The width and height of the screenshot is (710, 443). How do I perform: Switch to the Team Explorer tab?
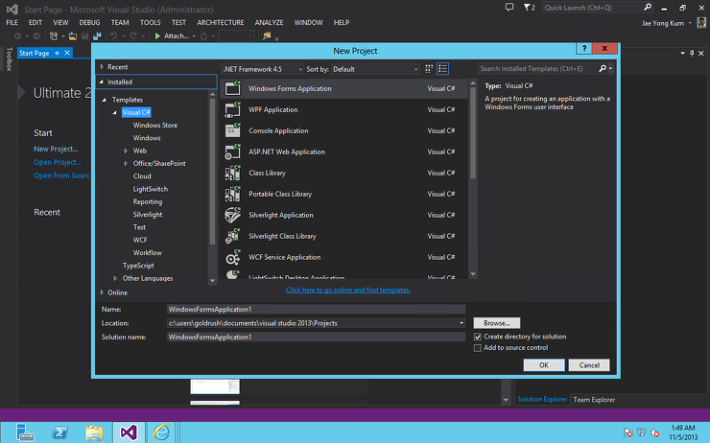click(x=594, y=400)
